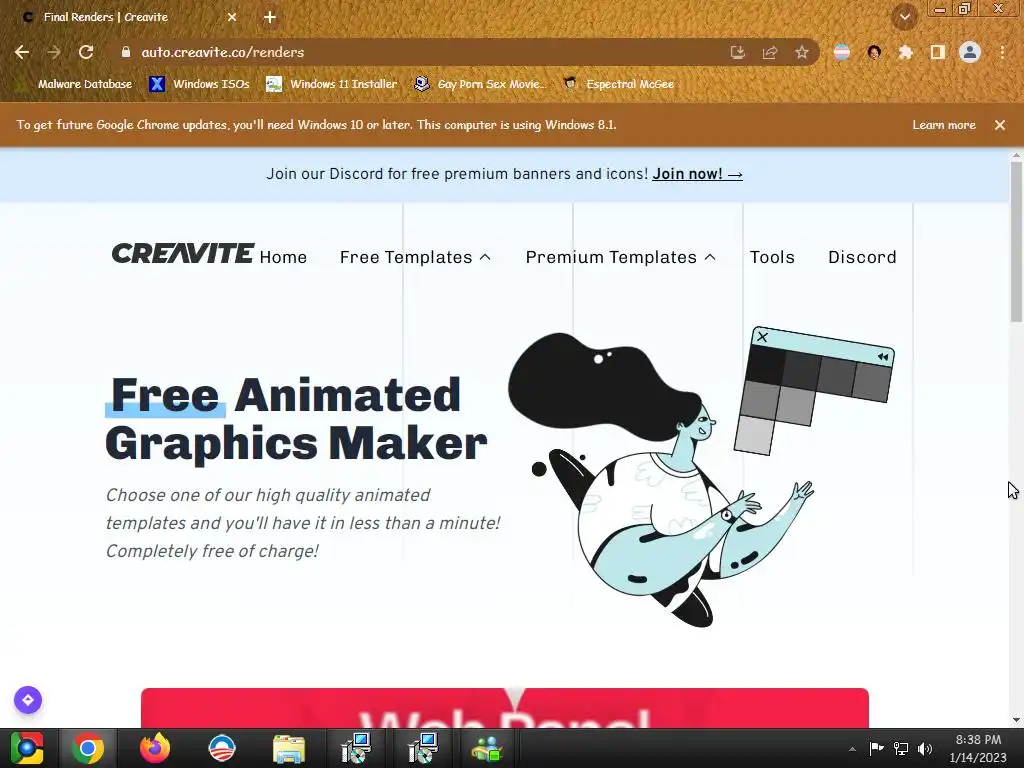Open the avatar extension icon beside puzzle piece
The width and height of the screenshot is (1024, 768).
874,52
